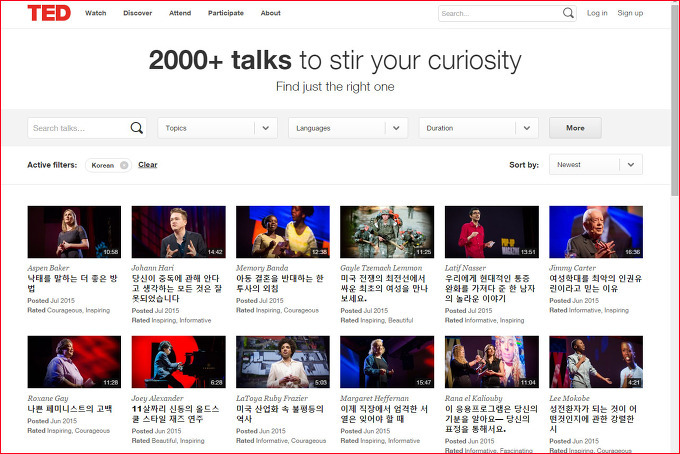Click the More filters button
The image size is (680, 454).
coord(575,128)
